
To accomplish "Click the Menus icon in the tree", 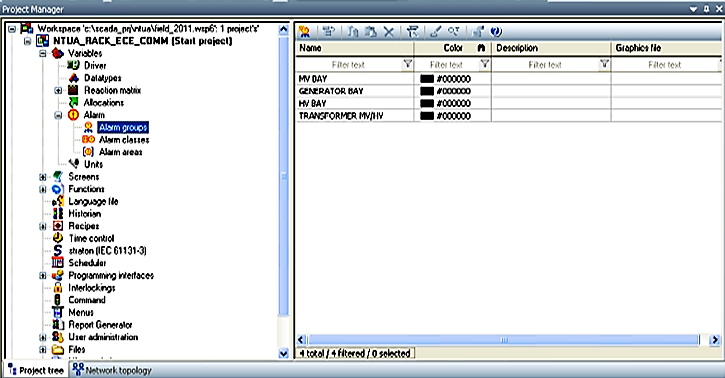I will tap(58, 312).
